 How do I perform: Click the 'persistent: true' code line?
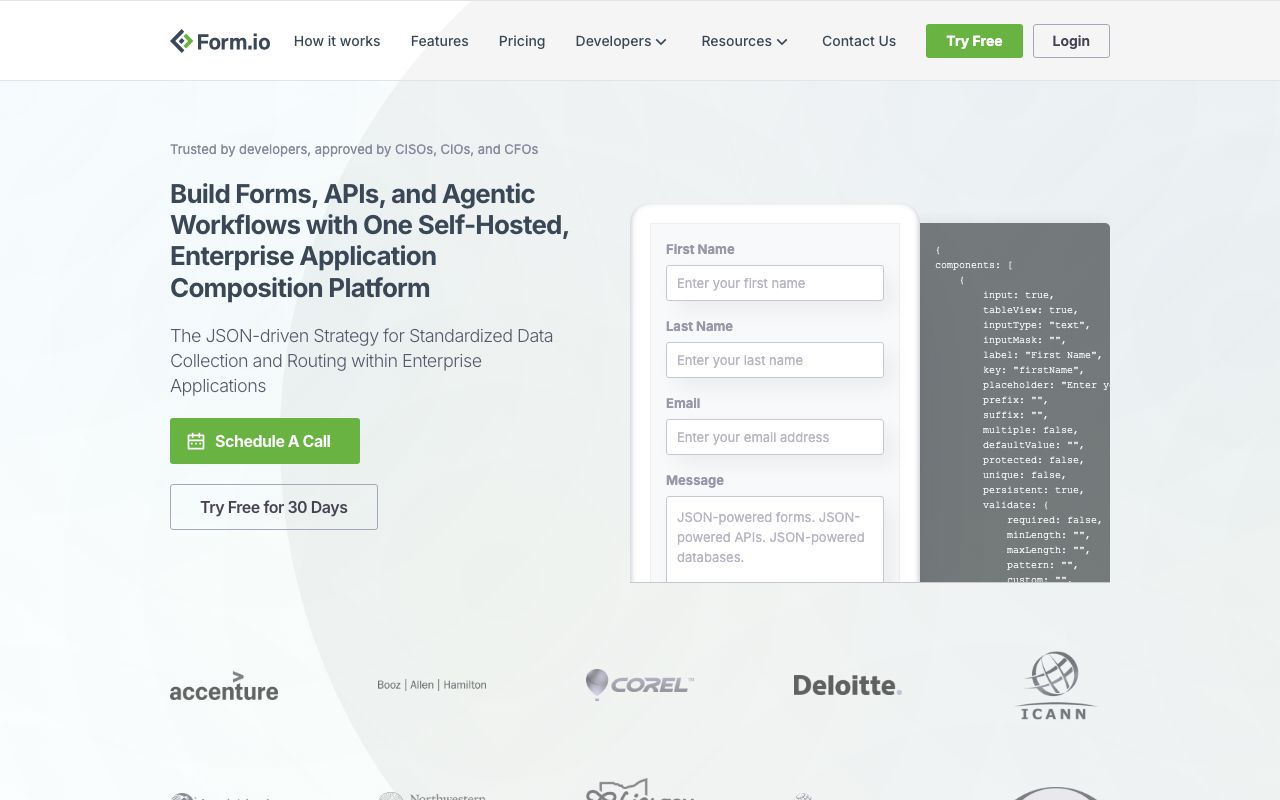click(1033, 490)
